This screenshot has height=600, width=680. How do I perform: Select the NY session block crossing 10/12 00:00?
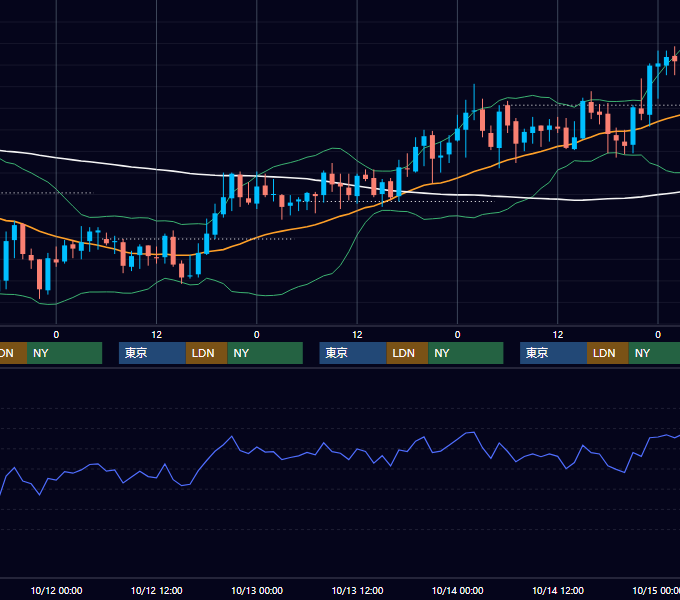(x=64, y=353)
